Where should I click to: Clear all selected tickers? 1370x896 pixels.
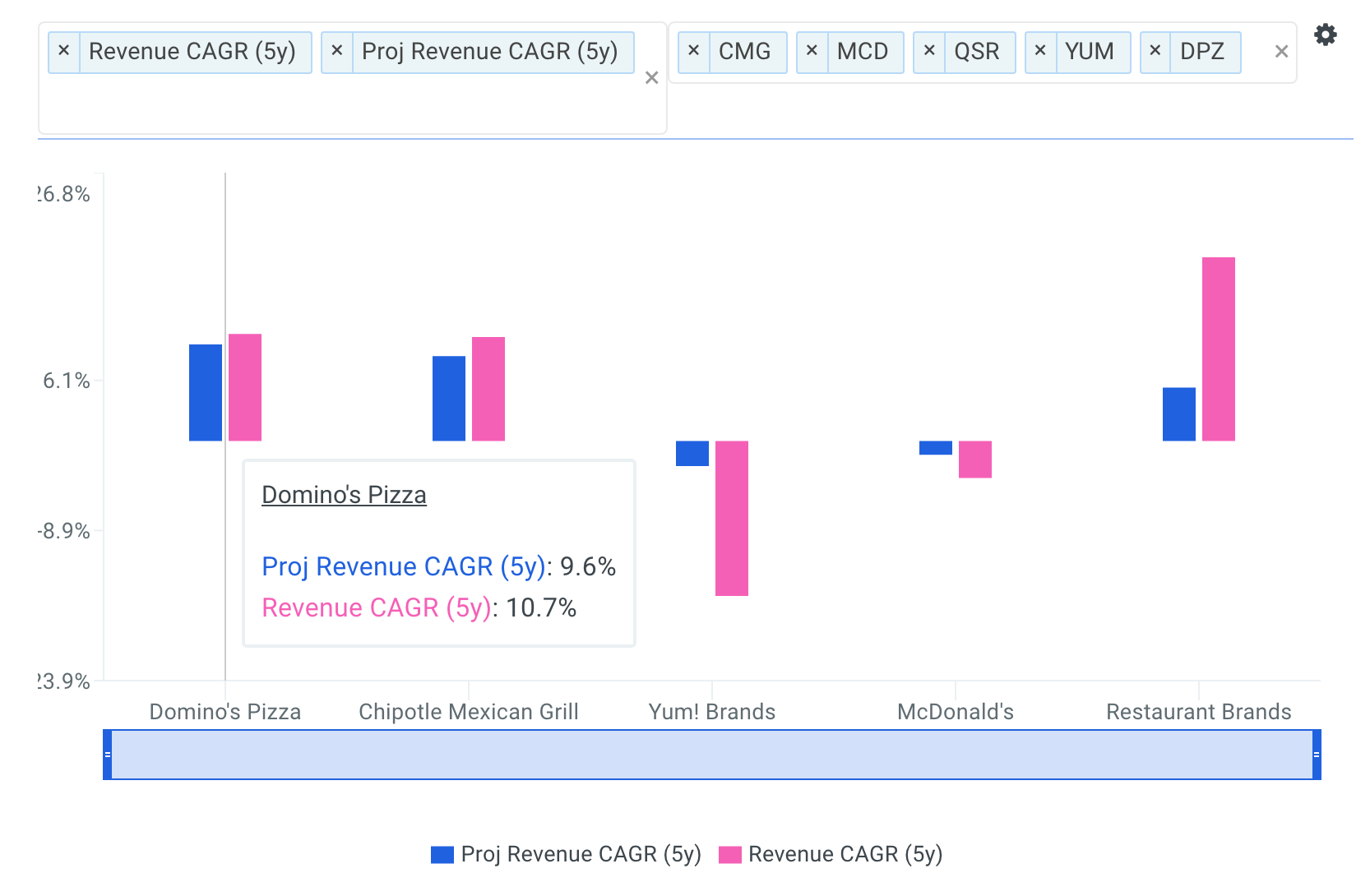tap(1280, 52)
